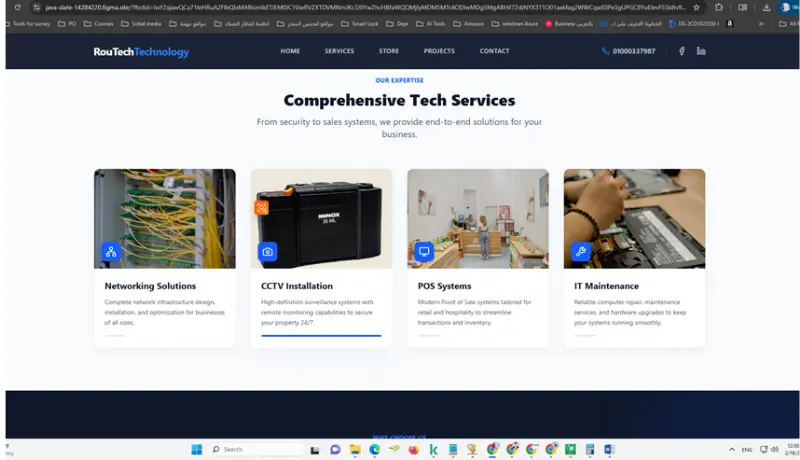Open File Explorer from the taskbar
The width and height of the screenshot is (800, 460).
pyautogui.click(x=355, y=449)
